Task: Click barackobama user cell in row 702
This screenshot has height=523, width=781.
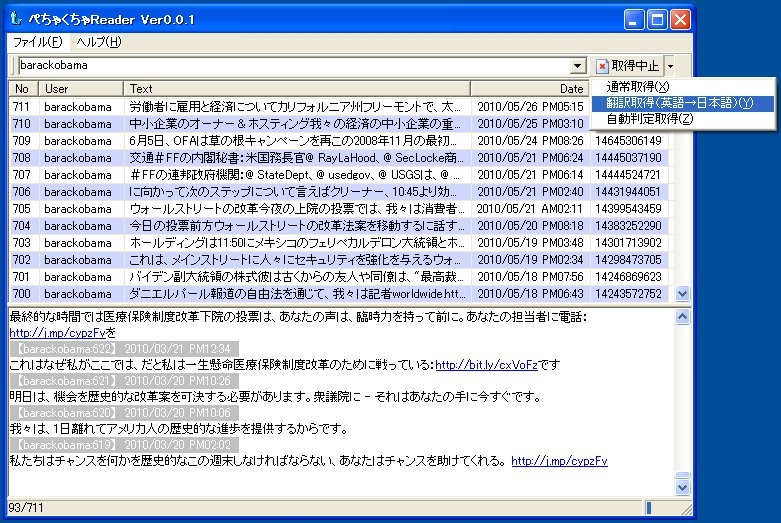Action: [78, 260]
